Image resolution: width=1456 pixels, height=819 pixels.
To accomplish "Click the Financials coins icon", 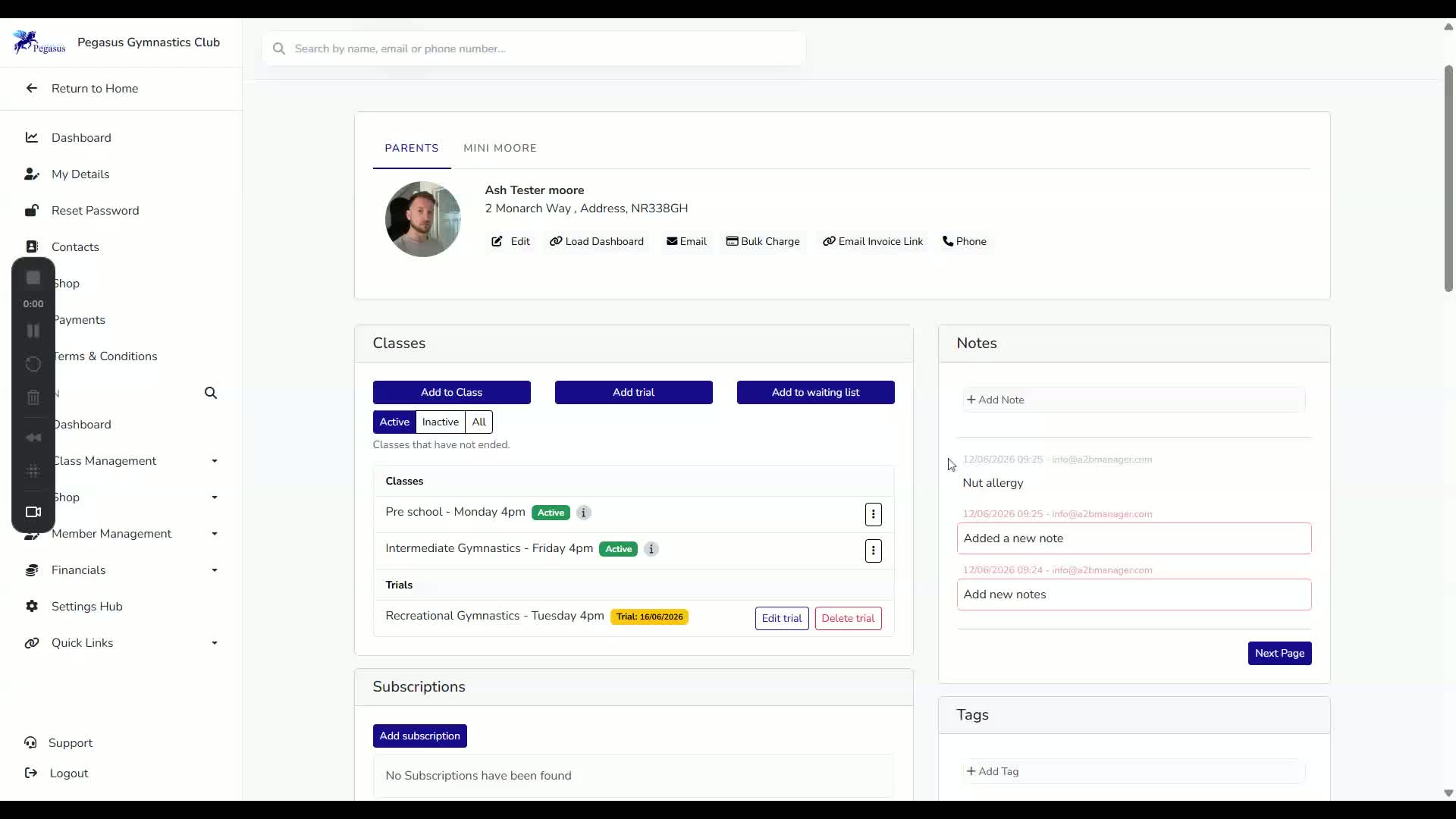I will [31, 570].
